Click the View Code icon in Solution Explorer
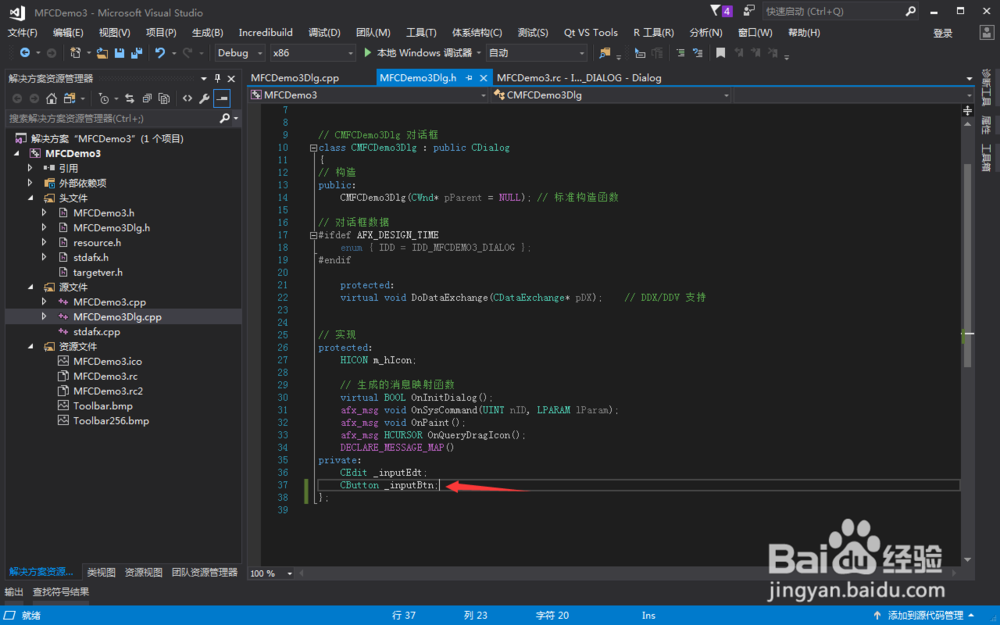 tap(187, 98)
